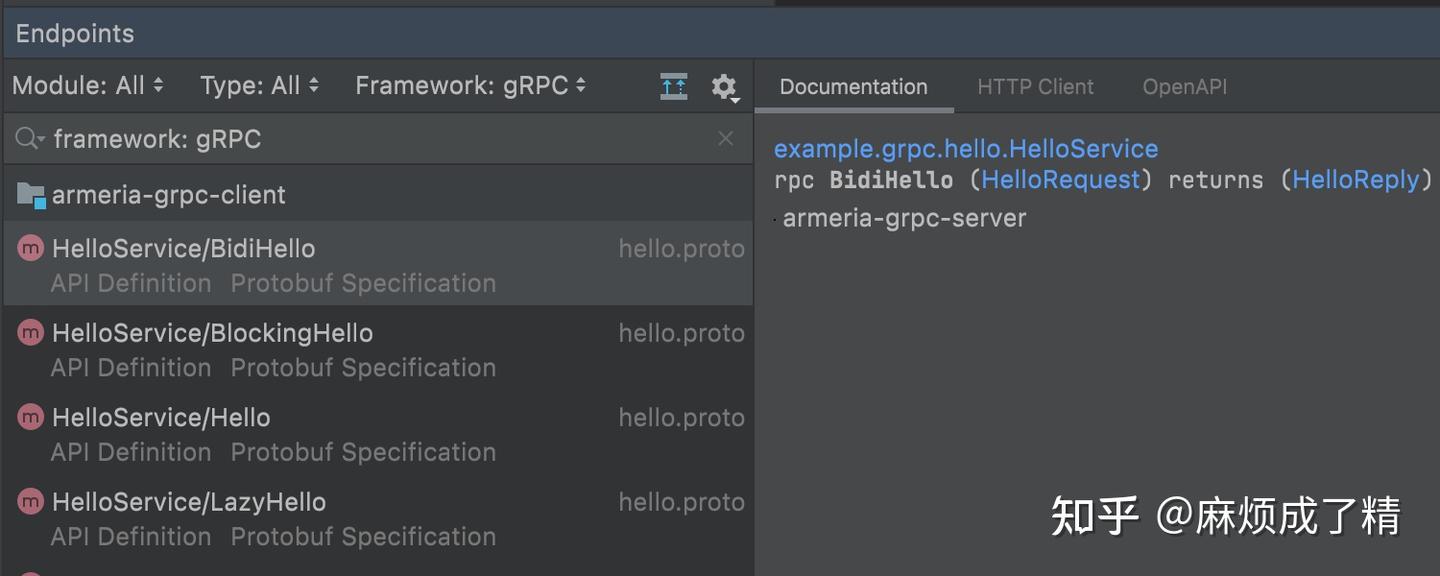Open the gear settings menu
The height and width of the screenshot is (576, 1440).
click(724, 88)
